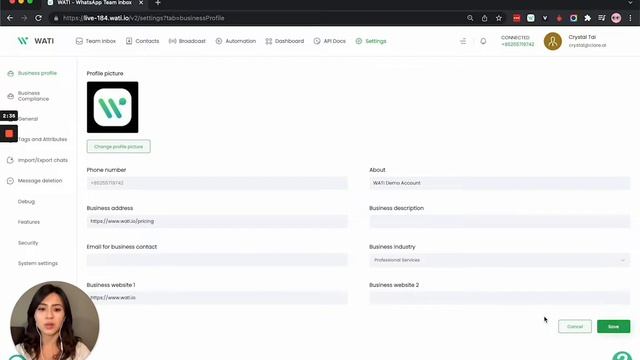Open the Dashboard page

[x=285, y=41]
